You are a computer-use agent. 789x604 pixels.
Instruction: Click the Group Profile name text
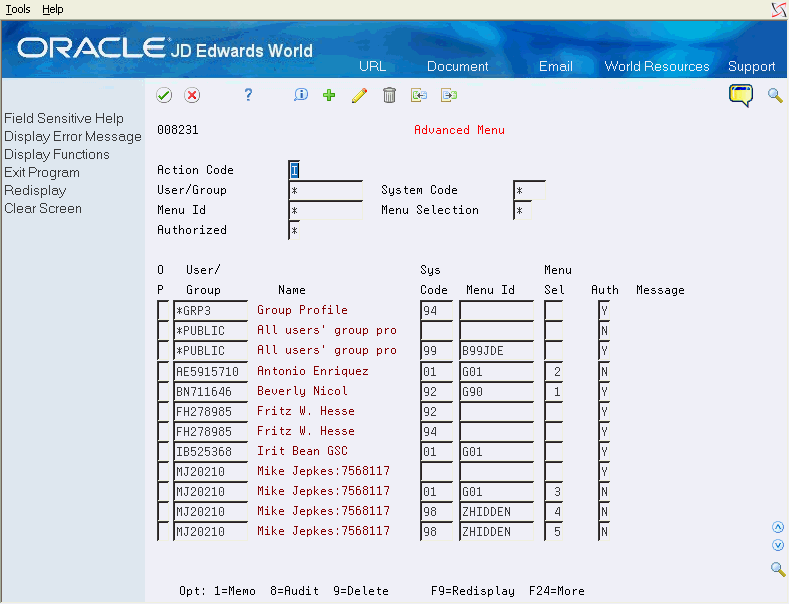coord(302,310)
